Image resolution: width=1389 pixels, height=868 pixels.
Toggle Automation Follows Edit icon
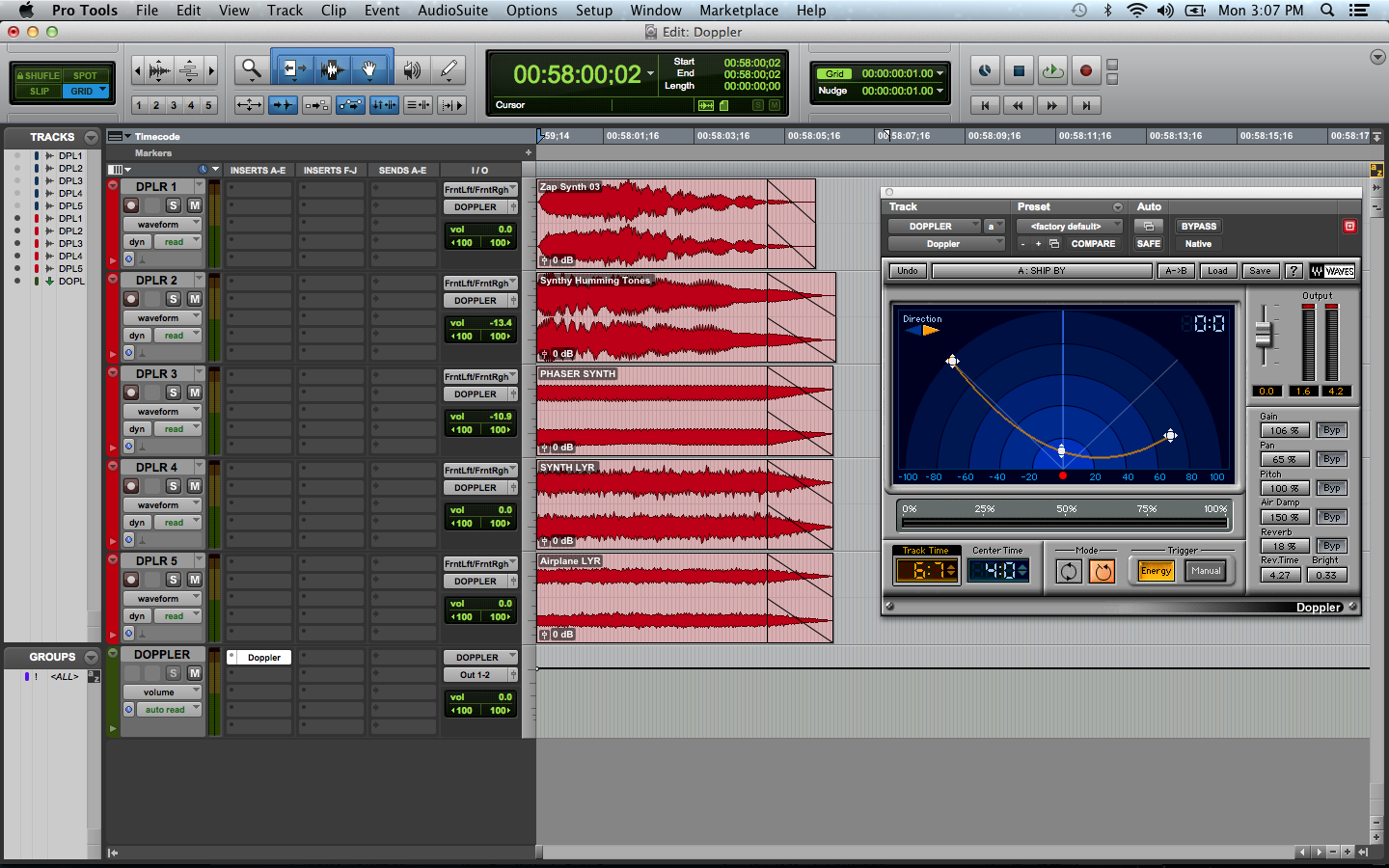tap(350, 105)
